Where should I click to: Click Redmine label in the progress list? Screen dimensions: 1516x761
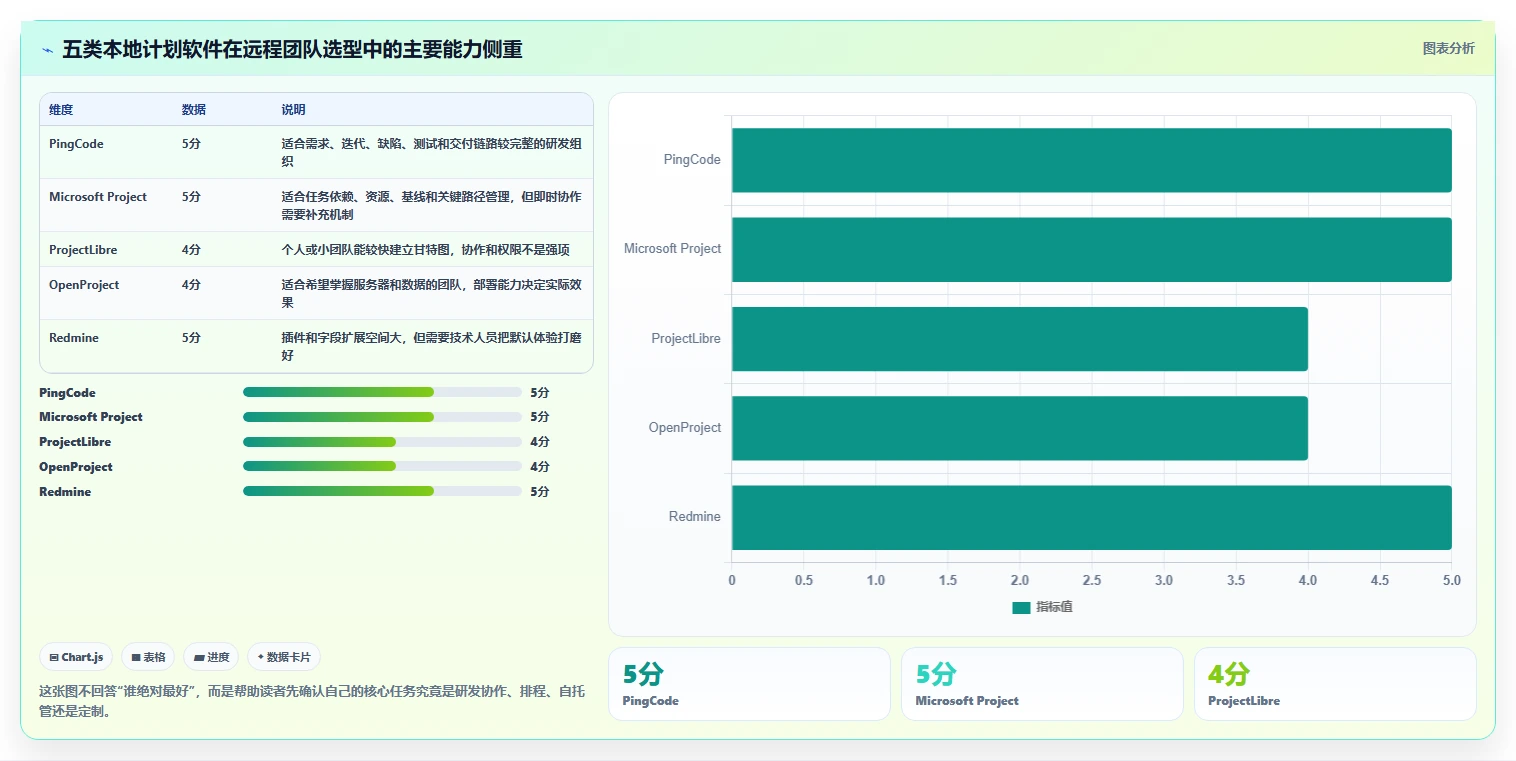pyautogui.click(x=65, y=492)
